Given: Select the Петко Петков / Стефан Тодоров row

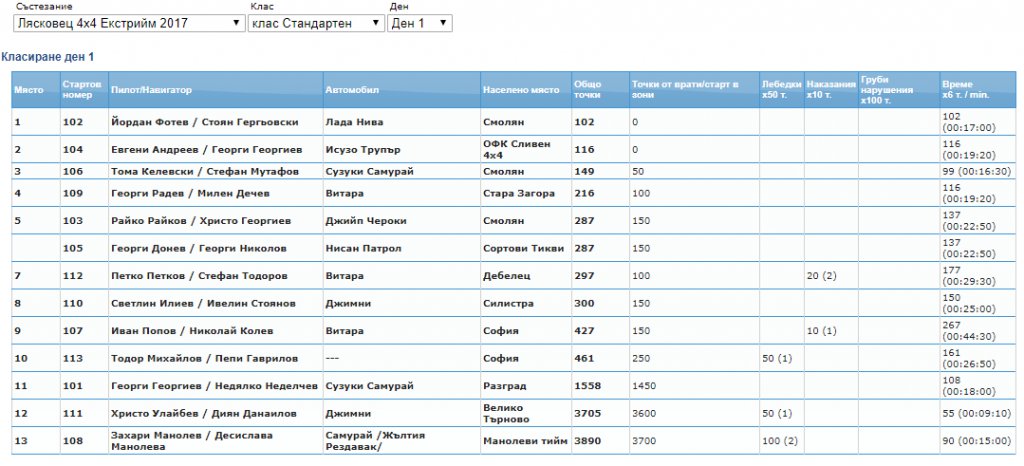Looking at the screenshot, I should [513, 276].
